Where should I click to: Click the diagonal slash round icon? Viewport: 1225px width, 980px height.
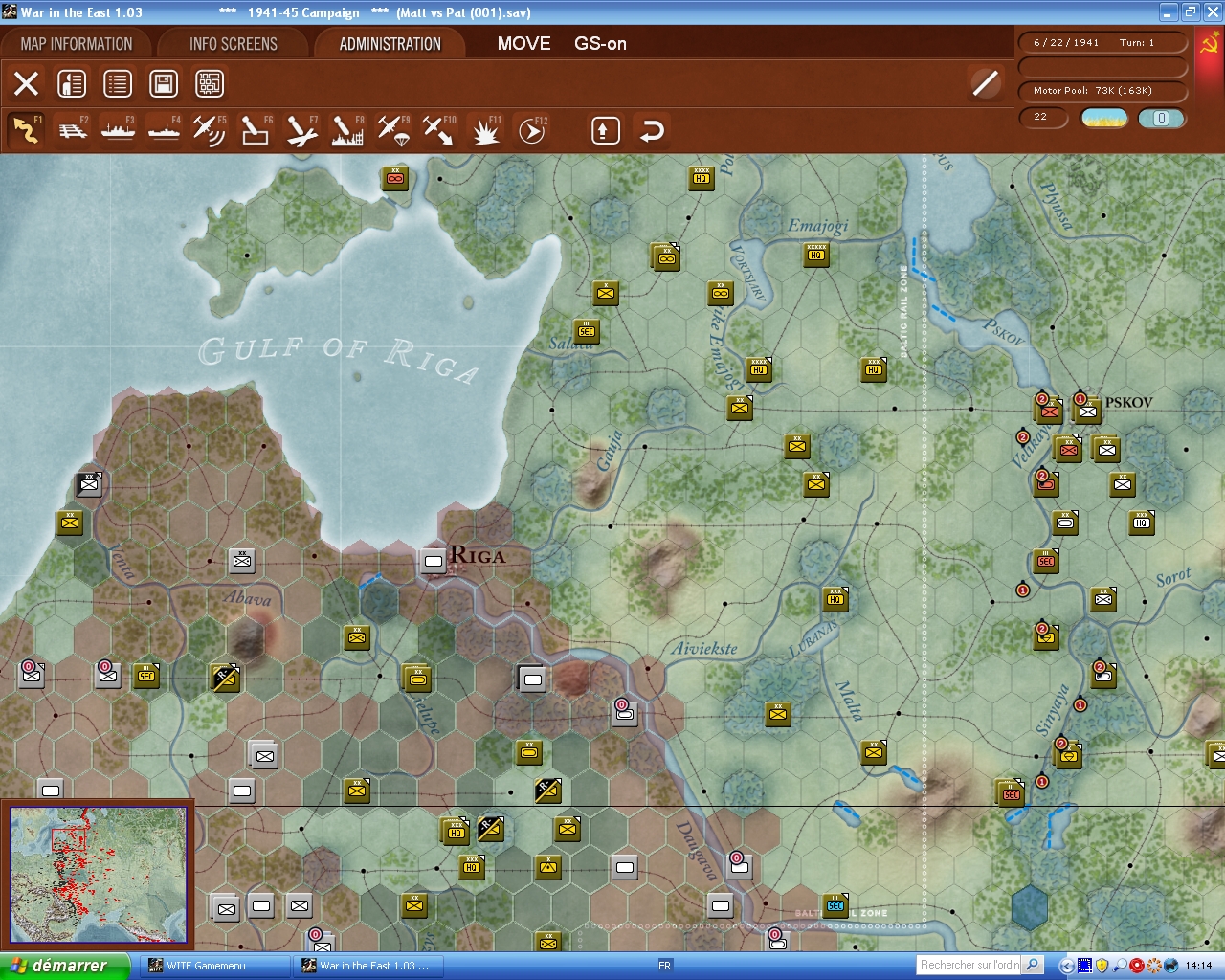pyautogui.click(x=985, y=83)
